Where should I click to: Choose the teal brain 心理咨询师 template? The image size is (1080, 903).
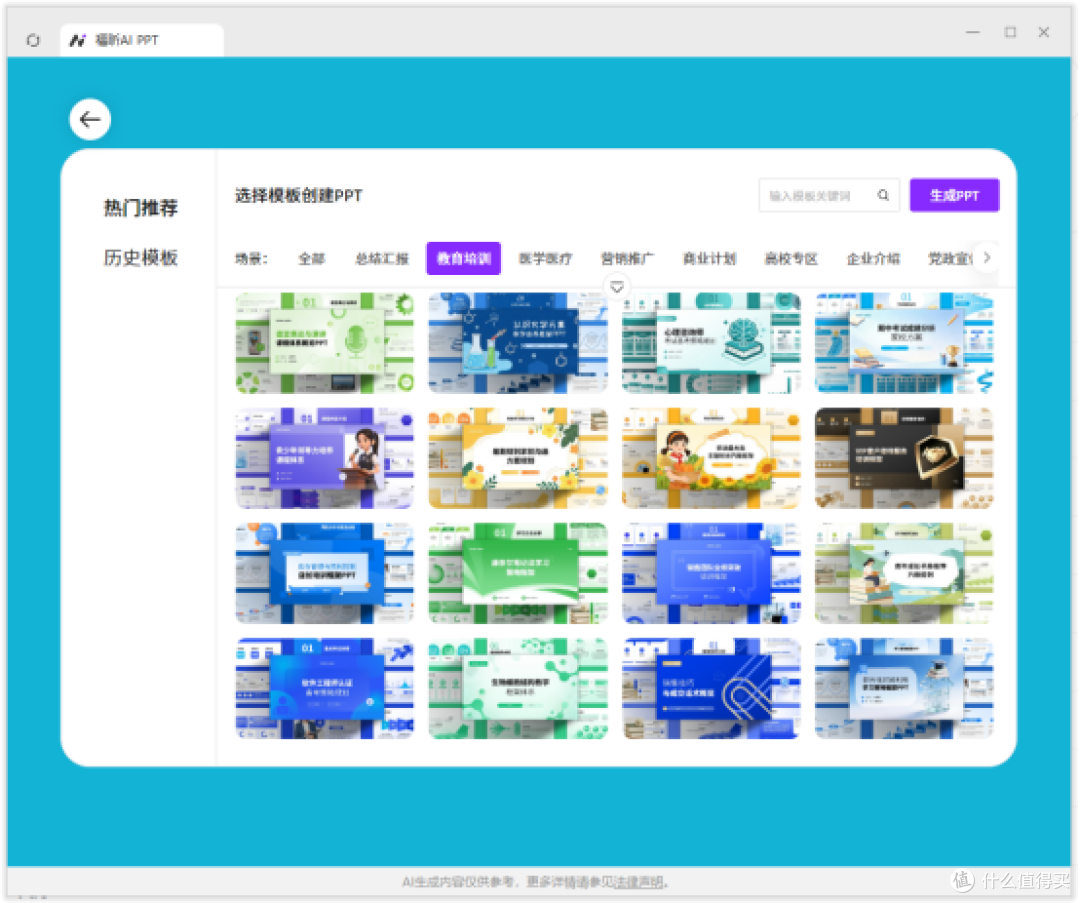[712, 343]
